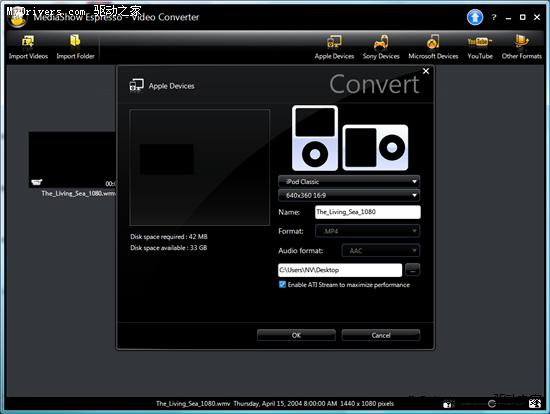
Task: Minimize the MediaShow Espresso window
Action: pos(508,18)
